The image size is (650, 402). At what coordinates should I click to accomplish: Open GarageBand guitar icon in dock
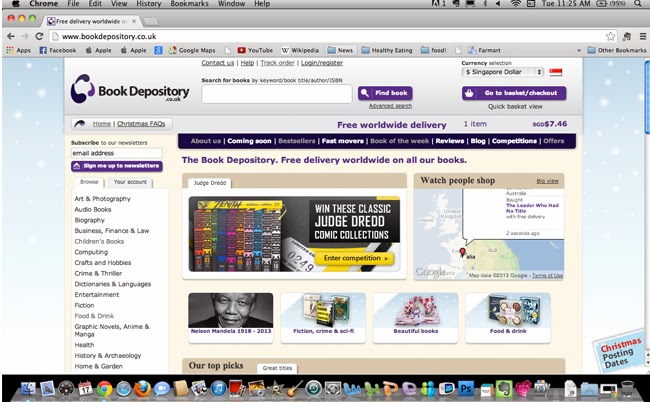(295, 389)
